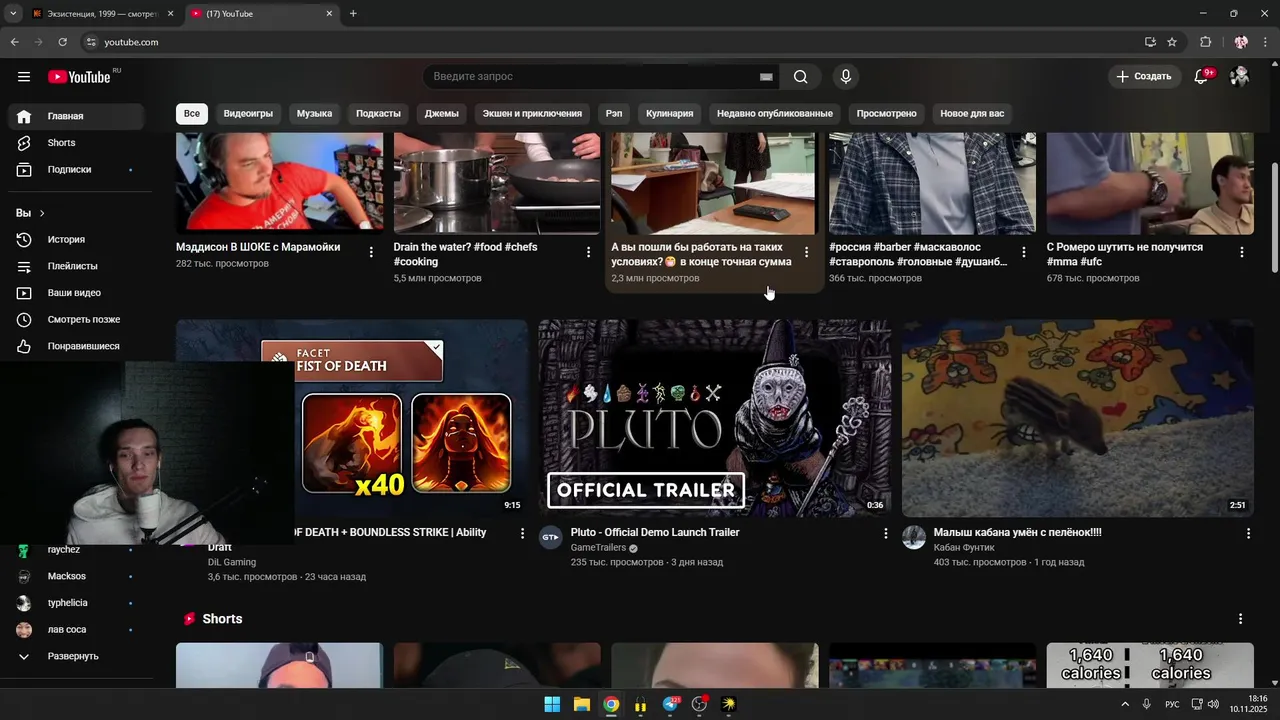Viewport: 1280px width, 720px height.
Task: Open the Telegram taskbar icon
Action: point(670,704)
